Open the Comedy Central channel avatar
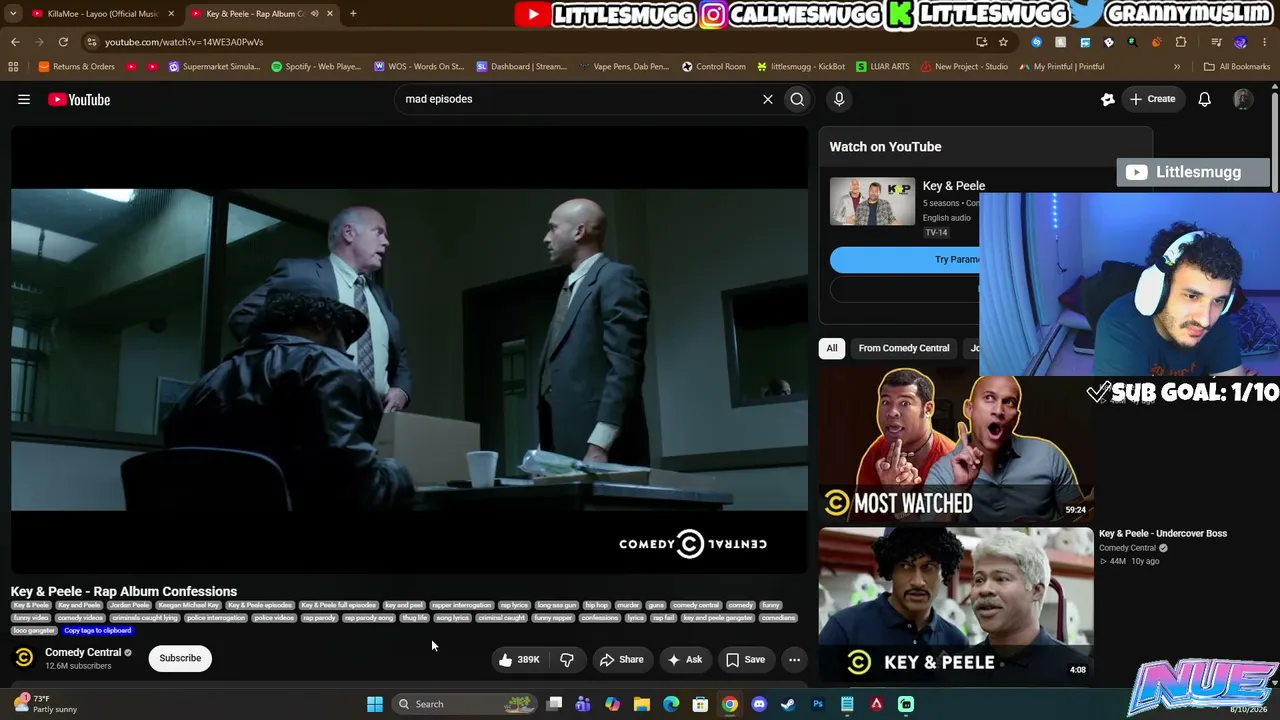Viewport: 1280px width, 720px height. point(24,658)
